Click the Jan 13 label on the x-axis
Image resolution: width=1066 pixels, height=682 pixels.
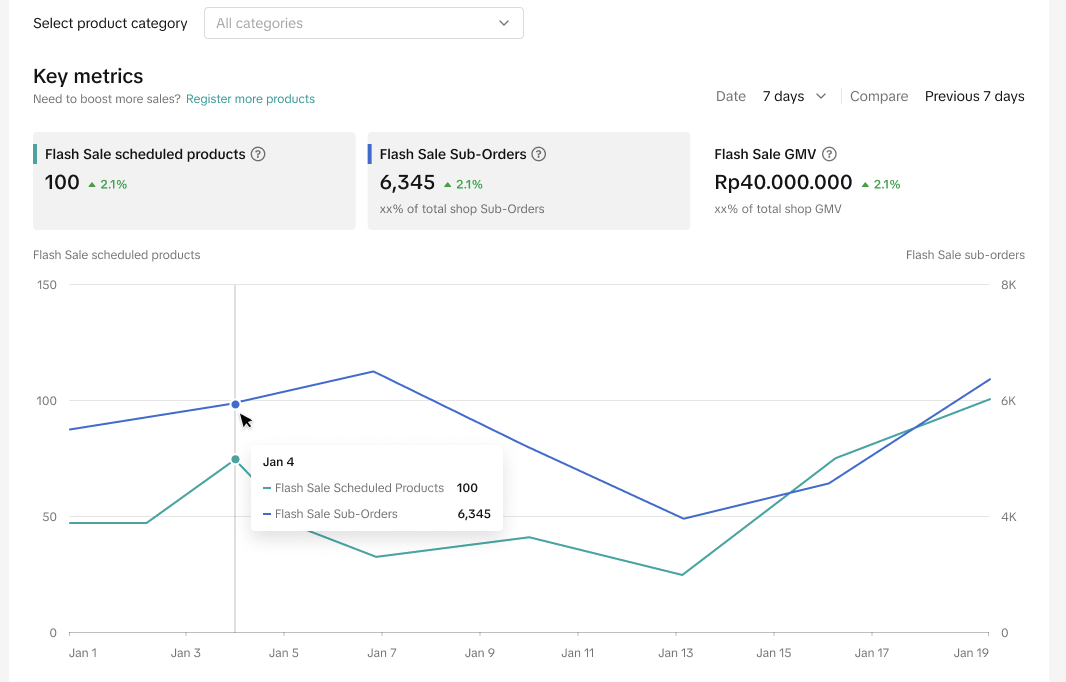(676, 653)
